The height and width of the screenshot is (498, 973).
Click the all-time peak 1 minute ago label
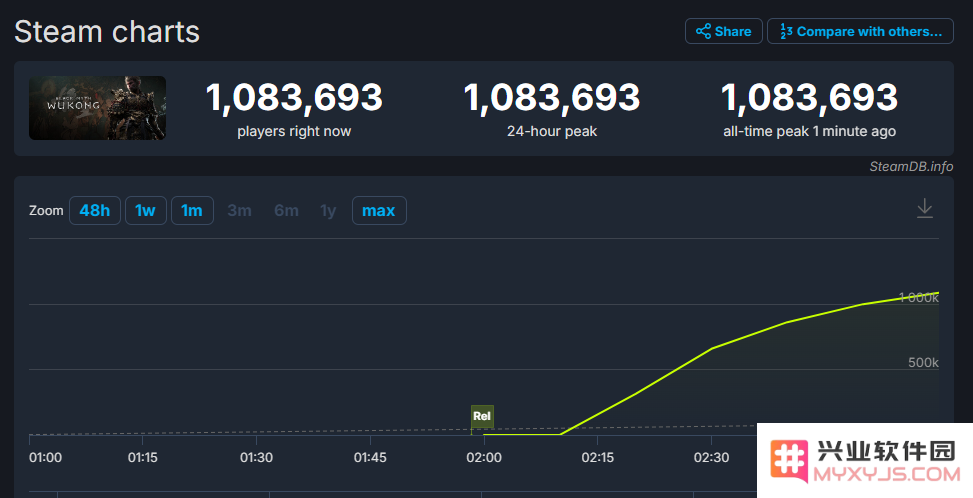[x=809, y=131]
